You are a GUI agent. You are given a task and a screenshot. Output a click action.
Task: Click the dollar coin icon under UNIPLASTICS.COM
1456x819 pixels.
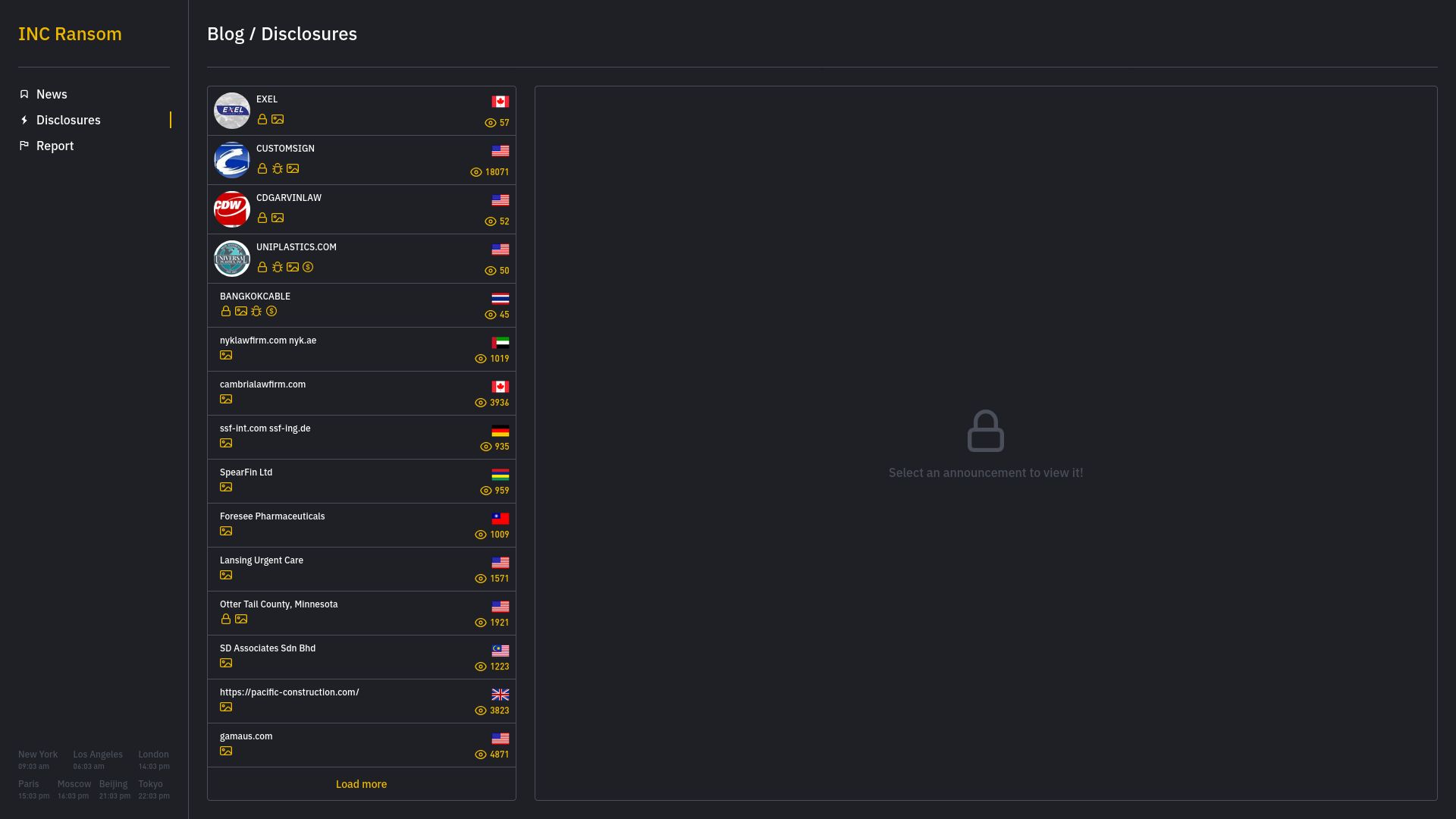tap(308, 267)
